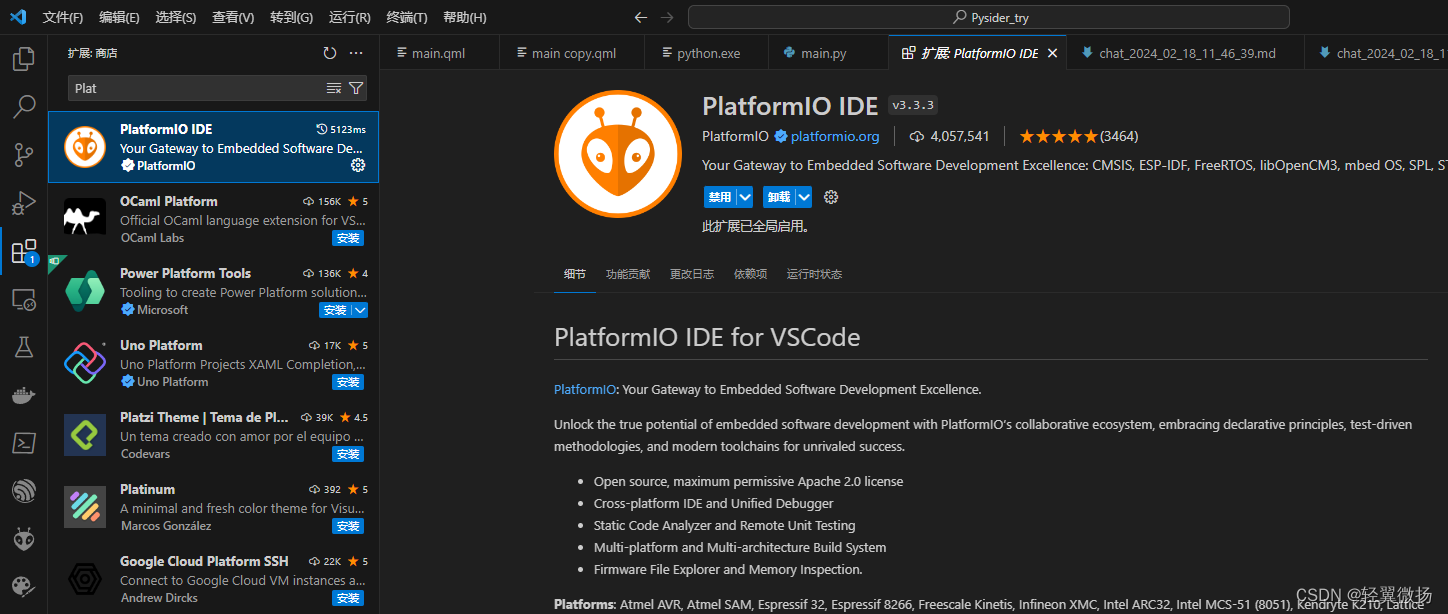
Task: Select the 功能贡献 feature contributions tab
Action: pos(628,274)
